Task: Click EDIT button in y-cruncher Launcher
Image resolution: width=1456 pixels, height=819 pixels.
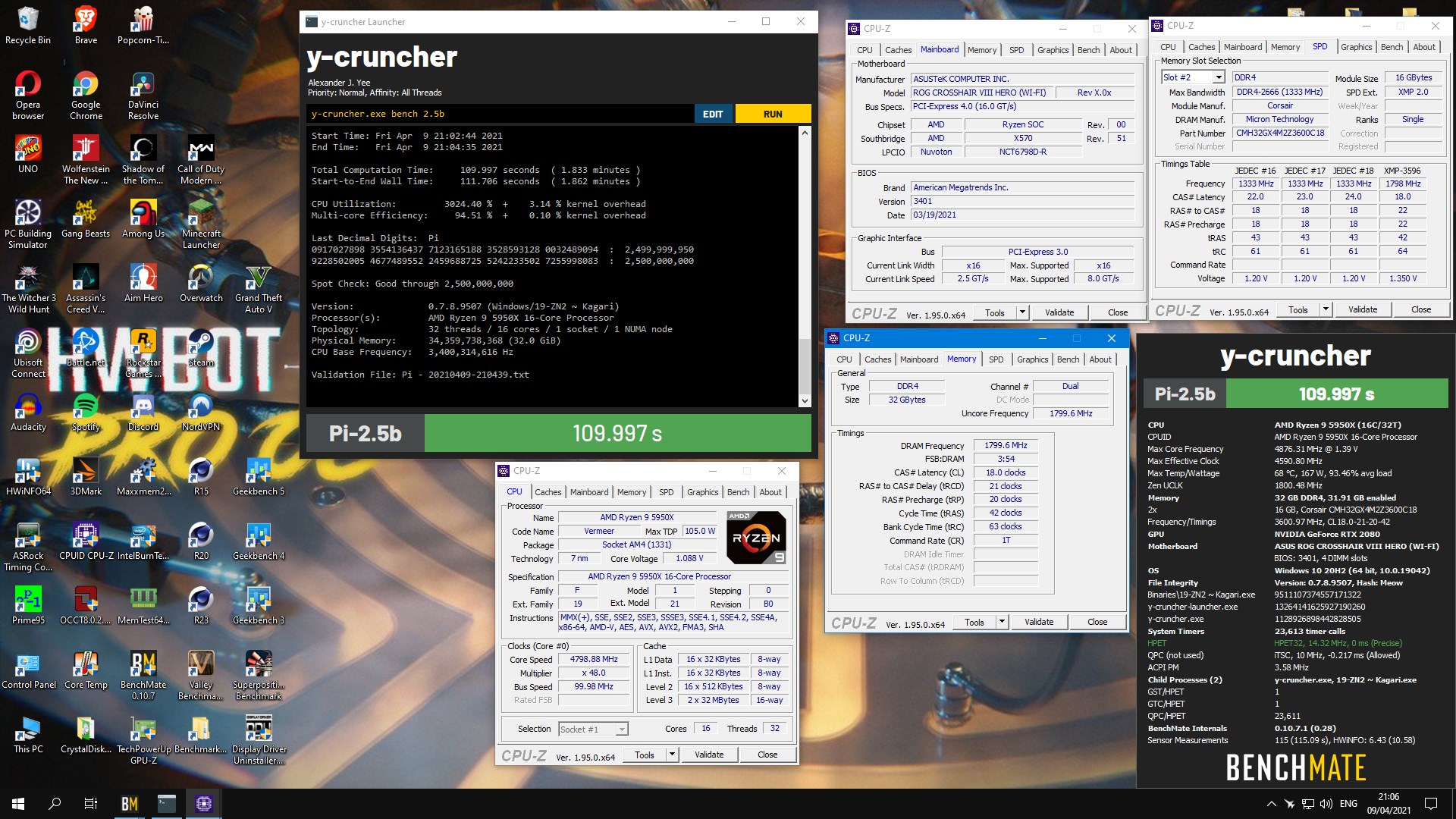Action: tap(713, 114)
